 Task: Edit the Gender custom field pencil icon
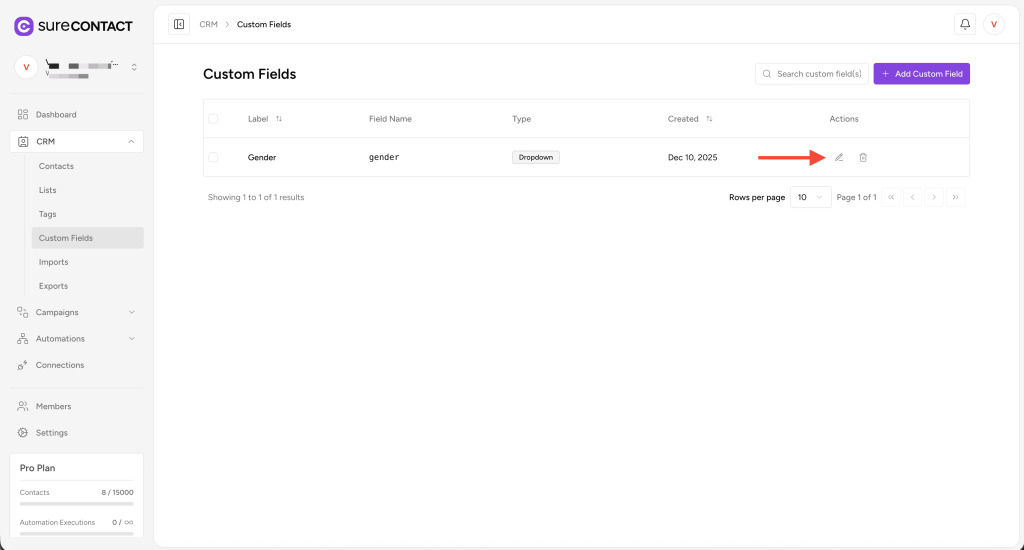pyautogui.click(x=839, y=157)
